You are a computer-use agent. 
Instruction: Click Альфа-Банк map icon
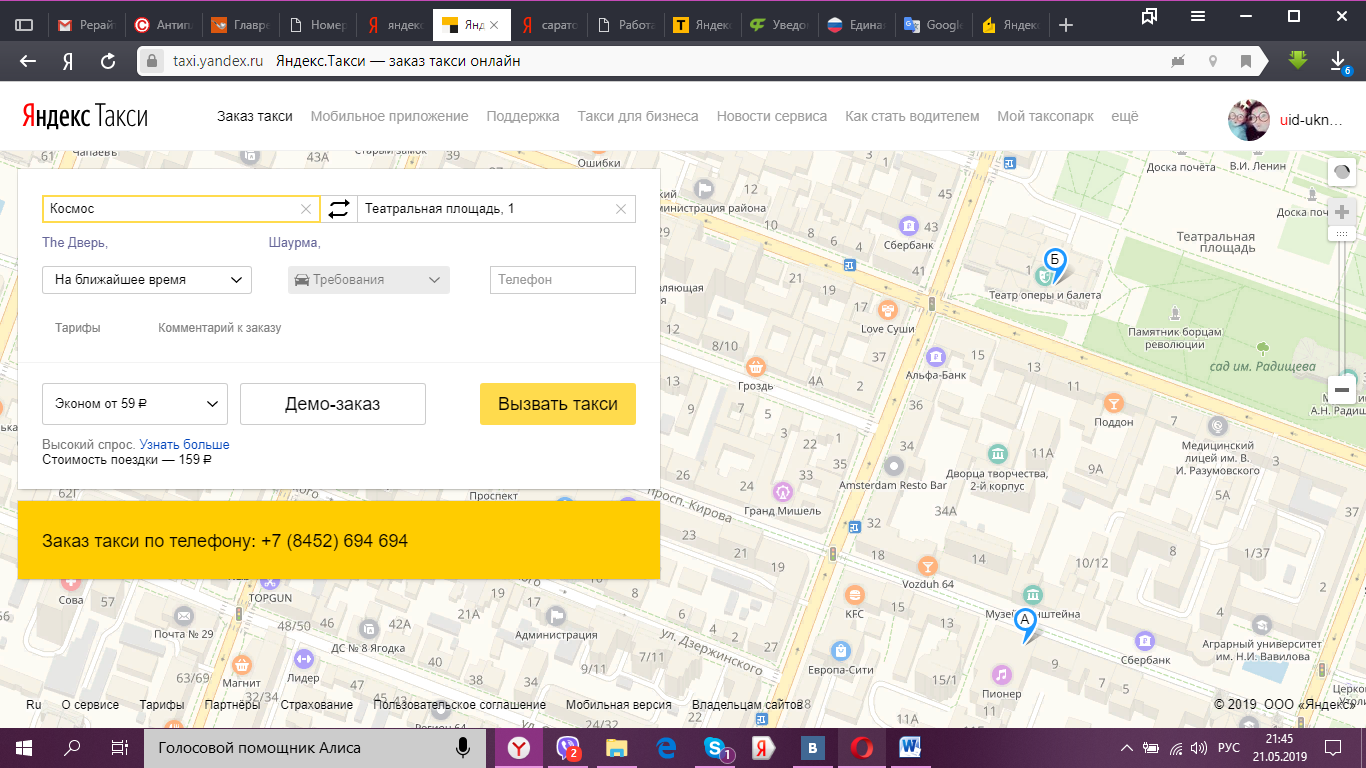coord(936,356)
